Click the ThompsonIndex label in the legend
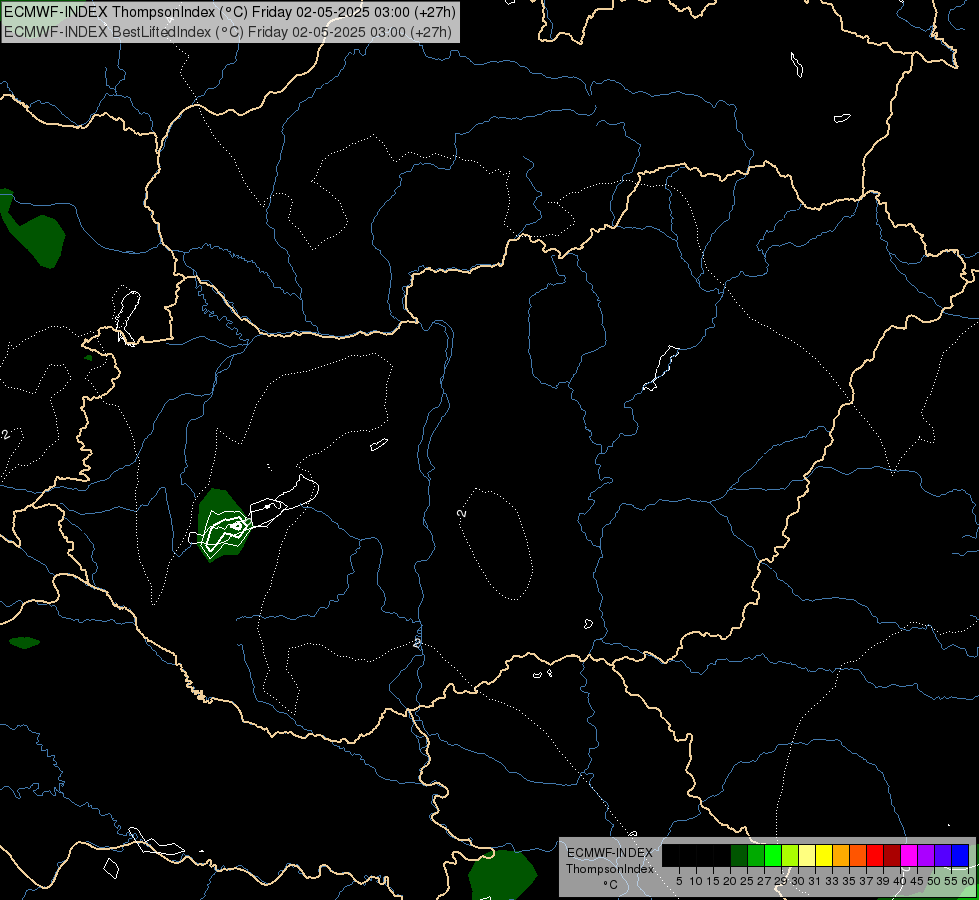979x900 pixels. coord(610,869)
